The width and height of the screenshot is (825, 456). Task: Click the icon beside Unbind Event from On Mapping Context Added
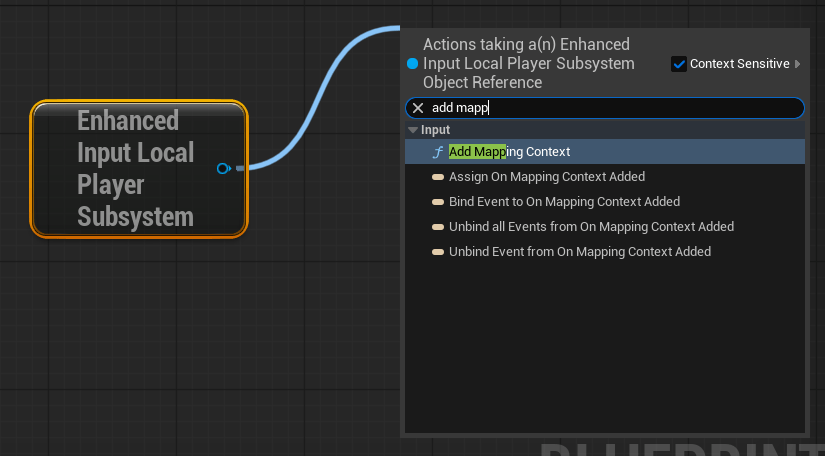tap(438, 252)
